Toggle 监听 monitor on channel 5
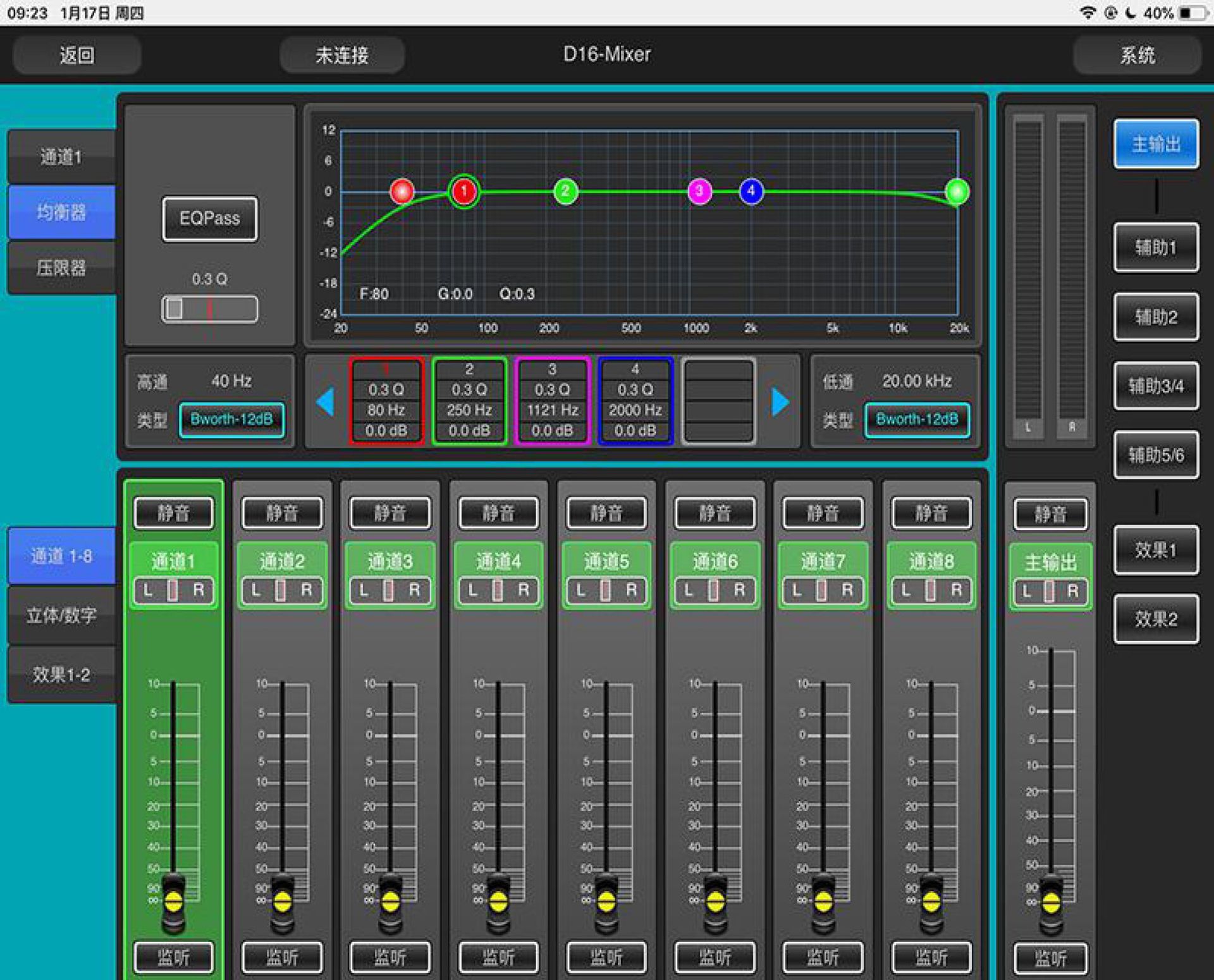The image size is (1214, 980). pos(606,957)
